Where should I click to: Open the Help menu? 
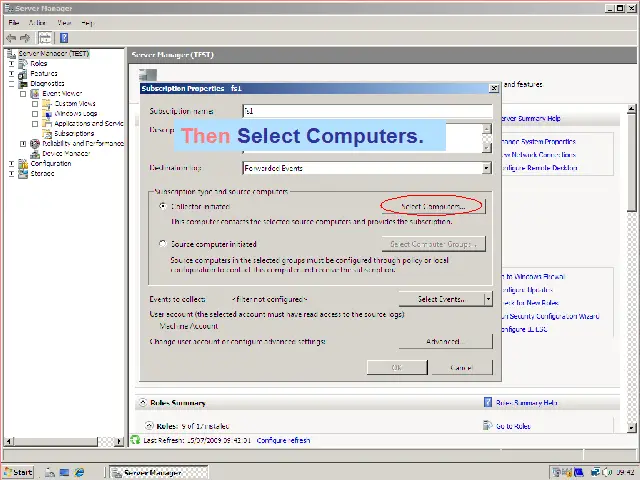[87, 23]
